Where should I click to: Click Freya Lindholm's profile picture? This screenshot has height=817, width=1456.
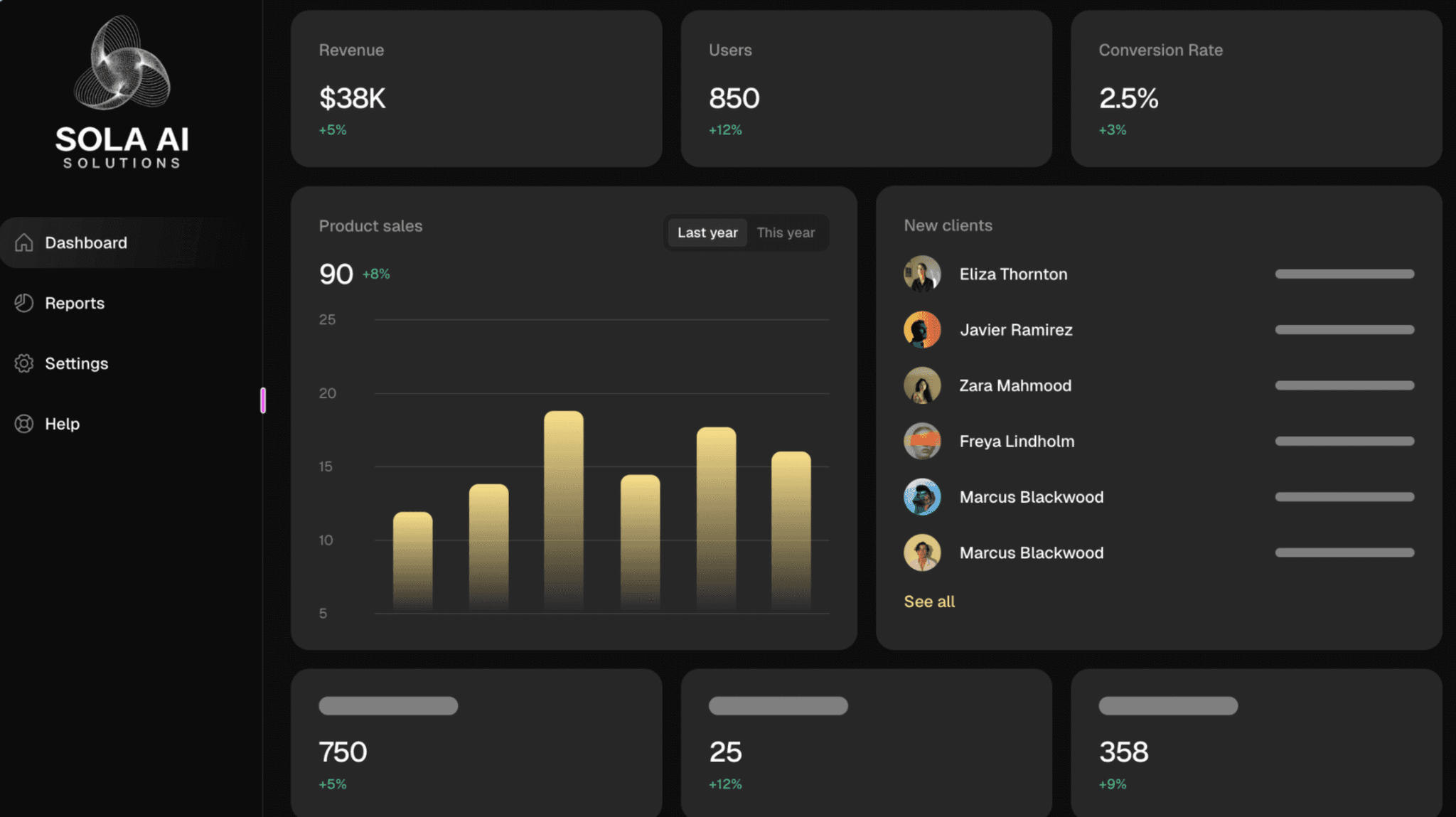pyautogui.click(x=922, y=441)
